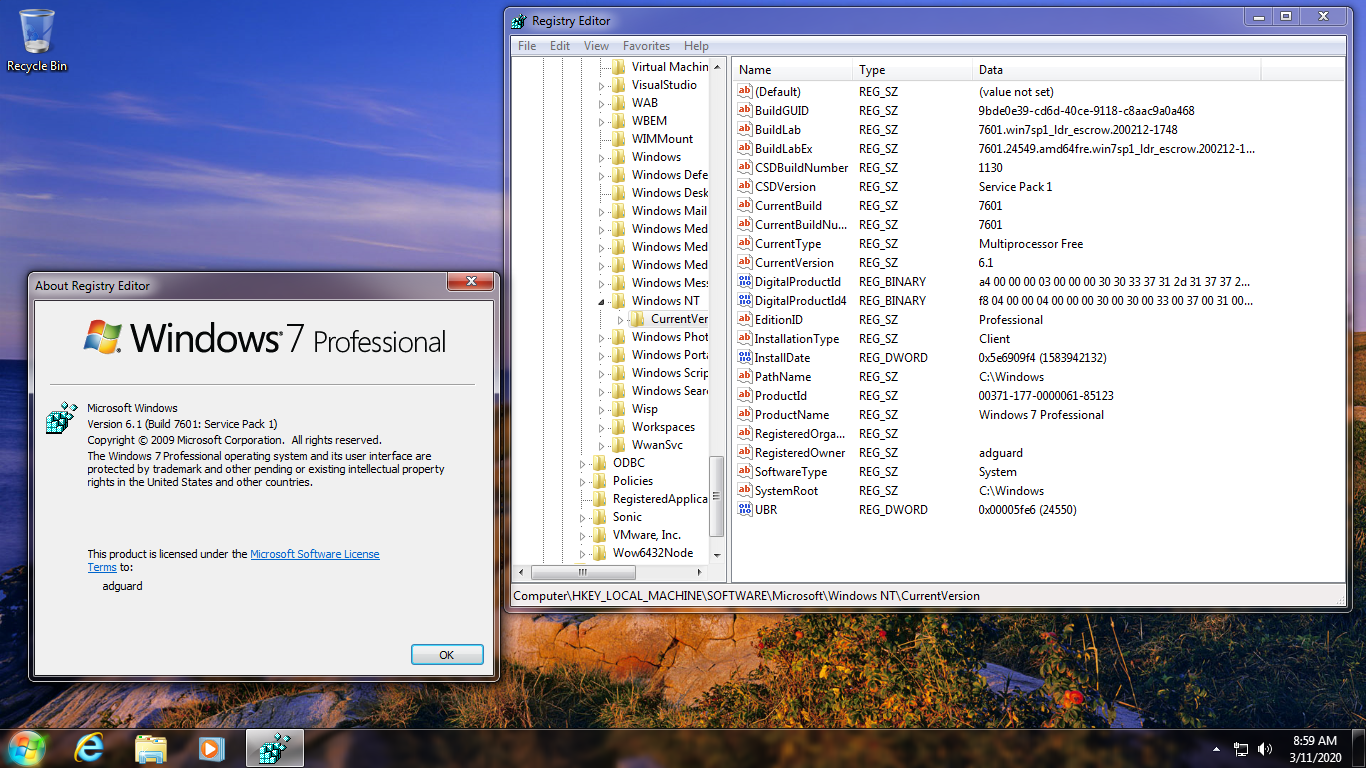The width and height of the screenshot is (1366, 768).
Task: Expand the VisualStudio tree node
Action: point(602,85)
